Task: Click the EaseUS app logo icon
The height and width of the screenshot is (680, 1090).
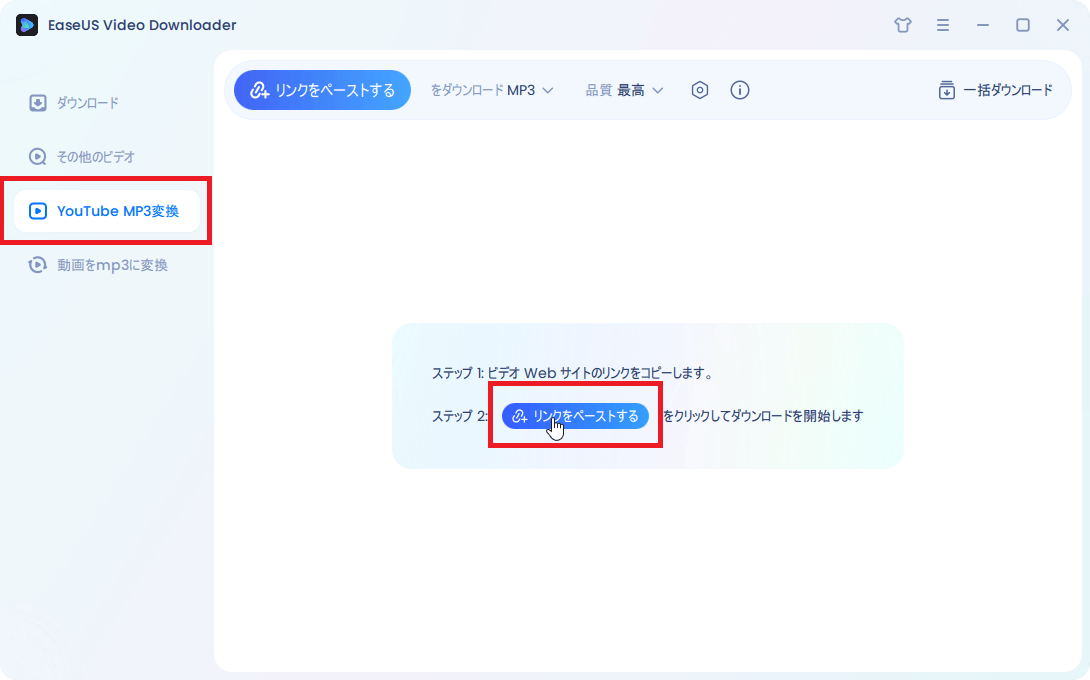Action: coord(27,25)
